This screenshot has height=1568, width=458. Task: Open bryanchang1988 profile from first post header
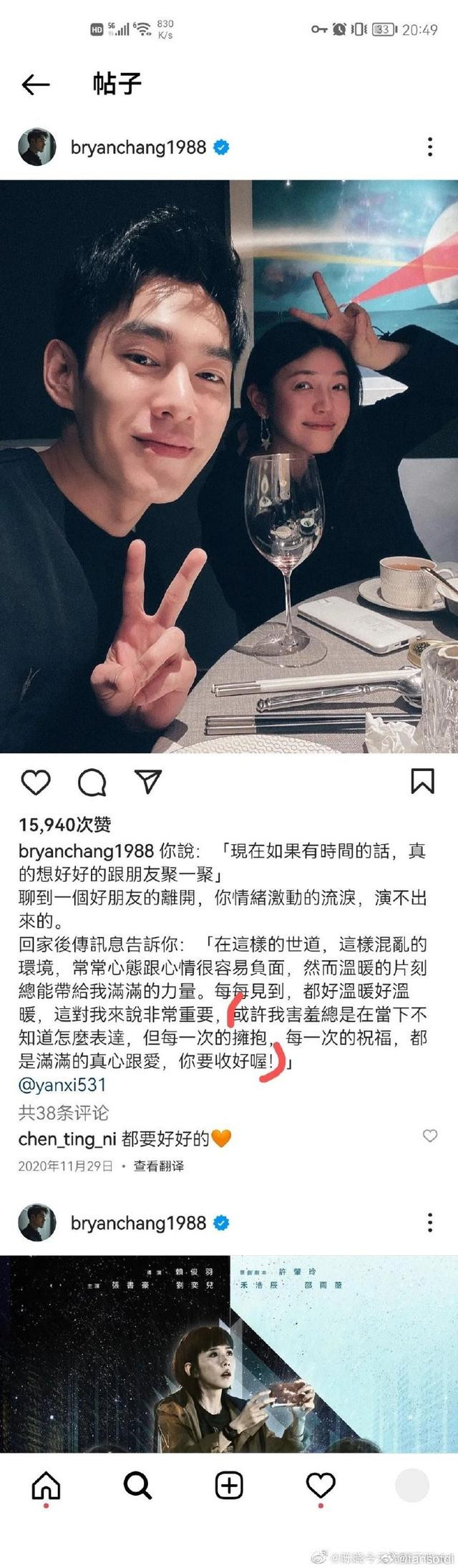tap(138, 147)
